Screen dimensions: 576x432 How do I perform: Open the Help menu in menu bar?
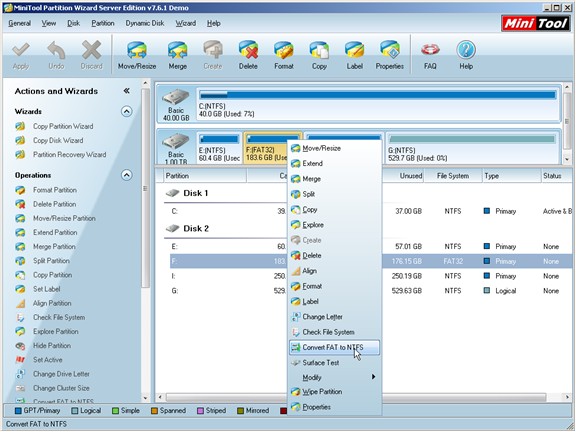tap(213, 23)
